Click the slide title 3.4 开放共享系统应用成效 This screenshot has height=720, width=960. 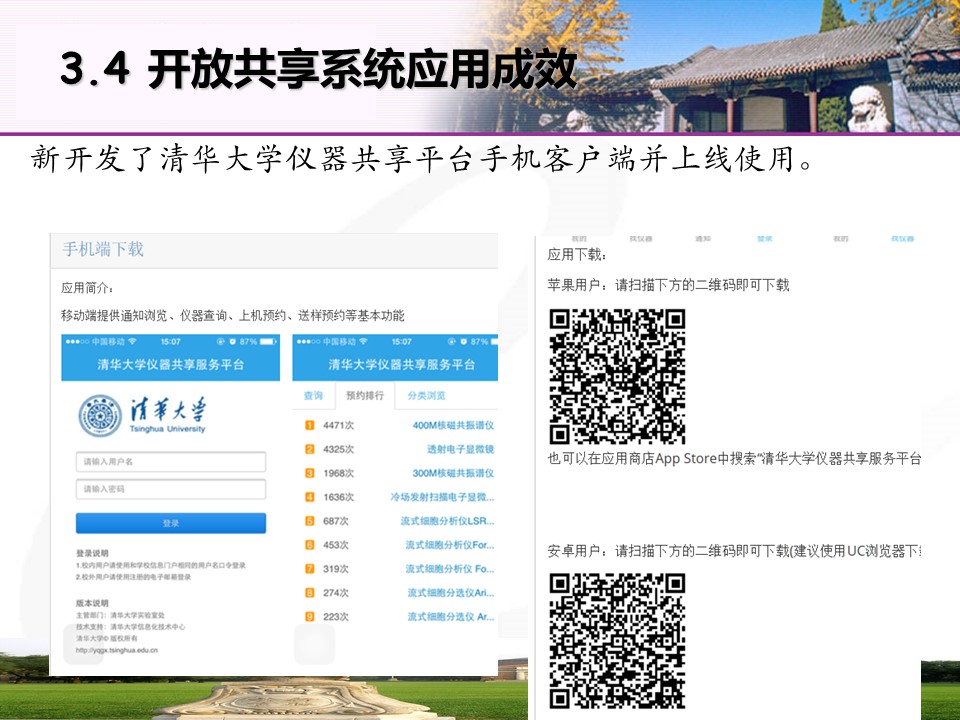[318, 69]
